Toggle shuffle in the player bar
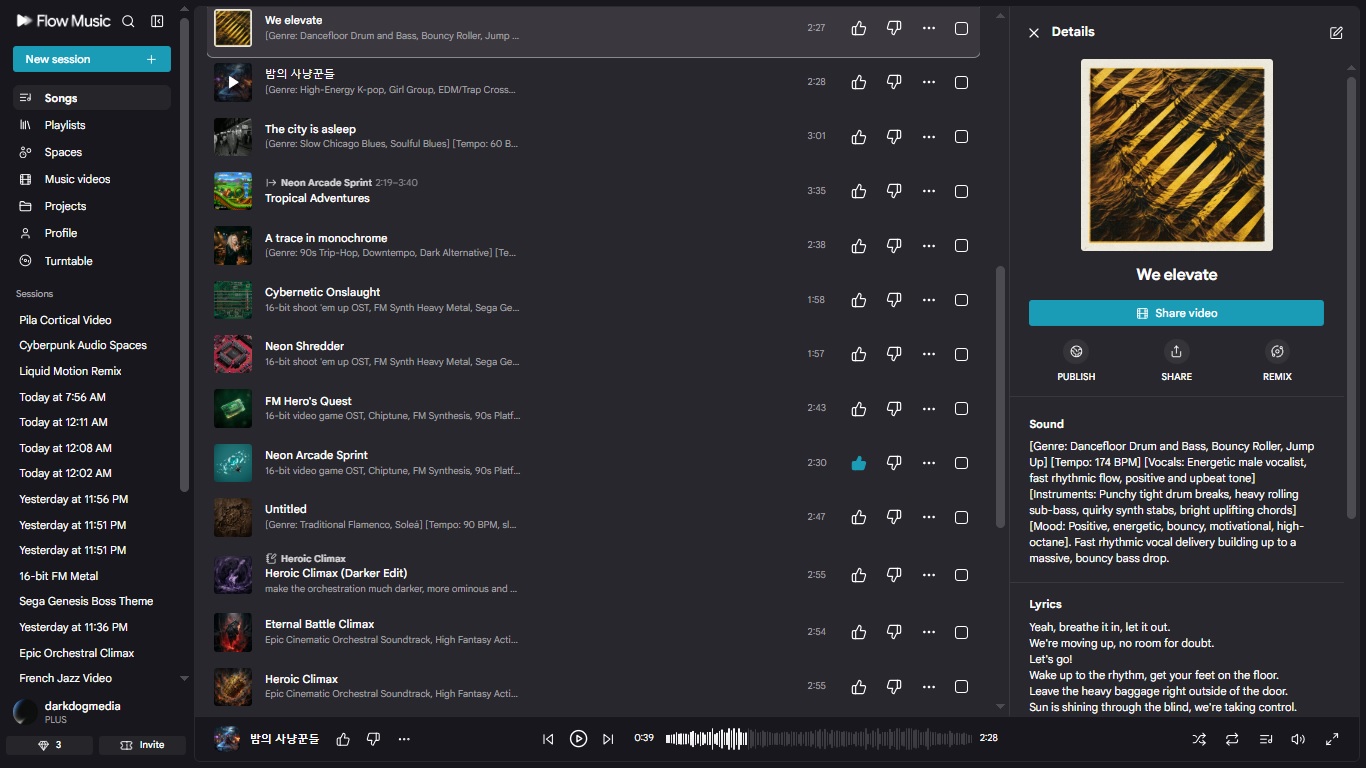The height and width of the screenshot is (768, 1366). tap(1199, 739)
